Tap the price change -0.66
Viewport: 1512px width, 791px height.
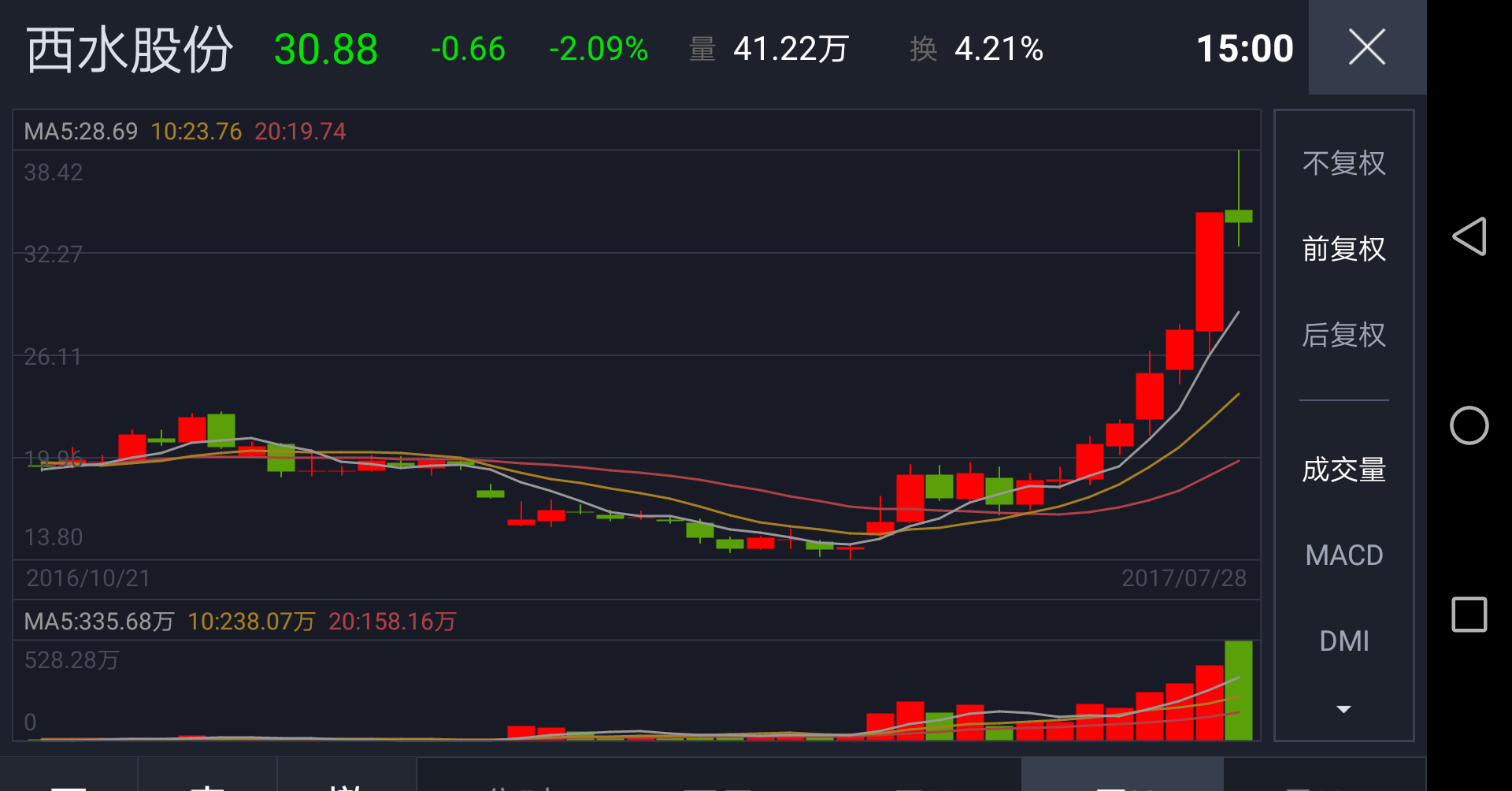468,49
